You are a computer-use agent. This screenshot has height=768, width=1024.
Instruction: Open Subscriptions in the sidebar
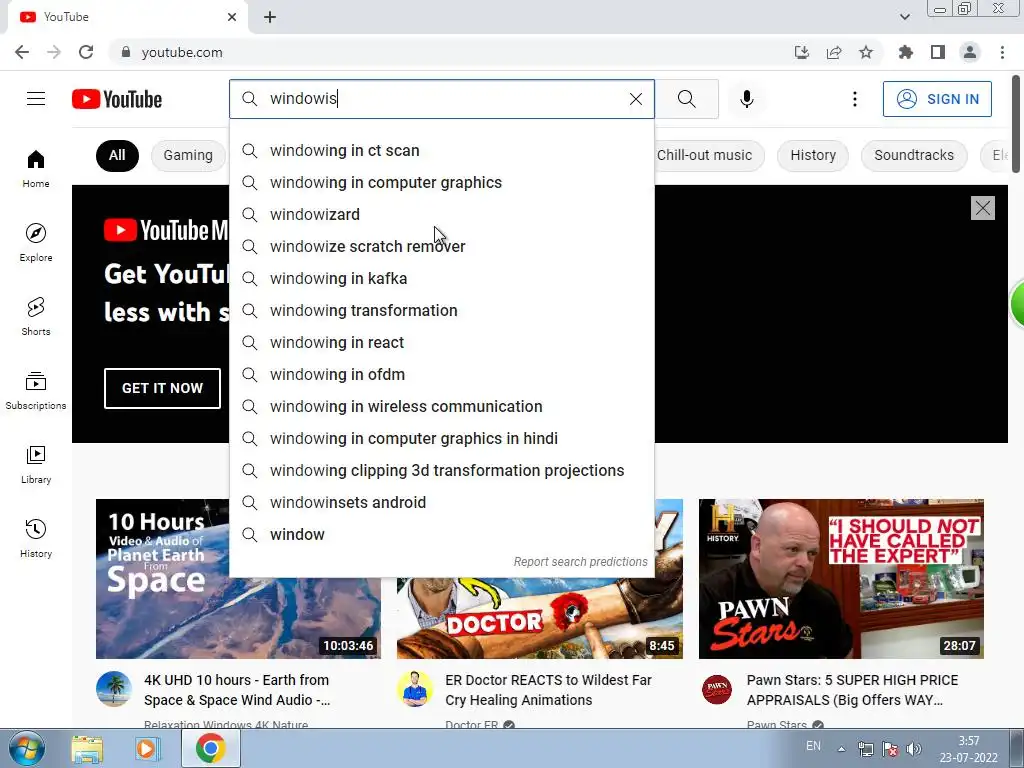(36, 390)
